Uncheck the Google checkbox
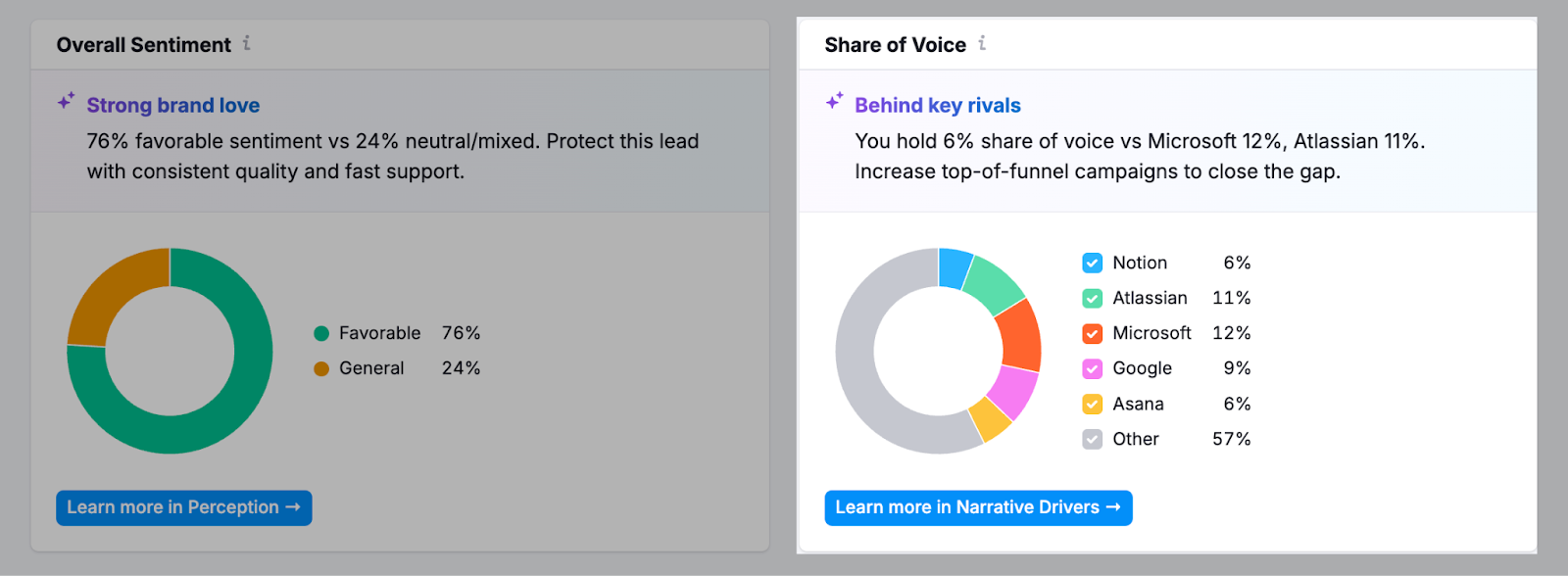Screen dimensions: 1568x576 1092,369
